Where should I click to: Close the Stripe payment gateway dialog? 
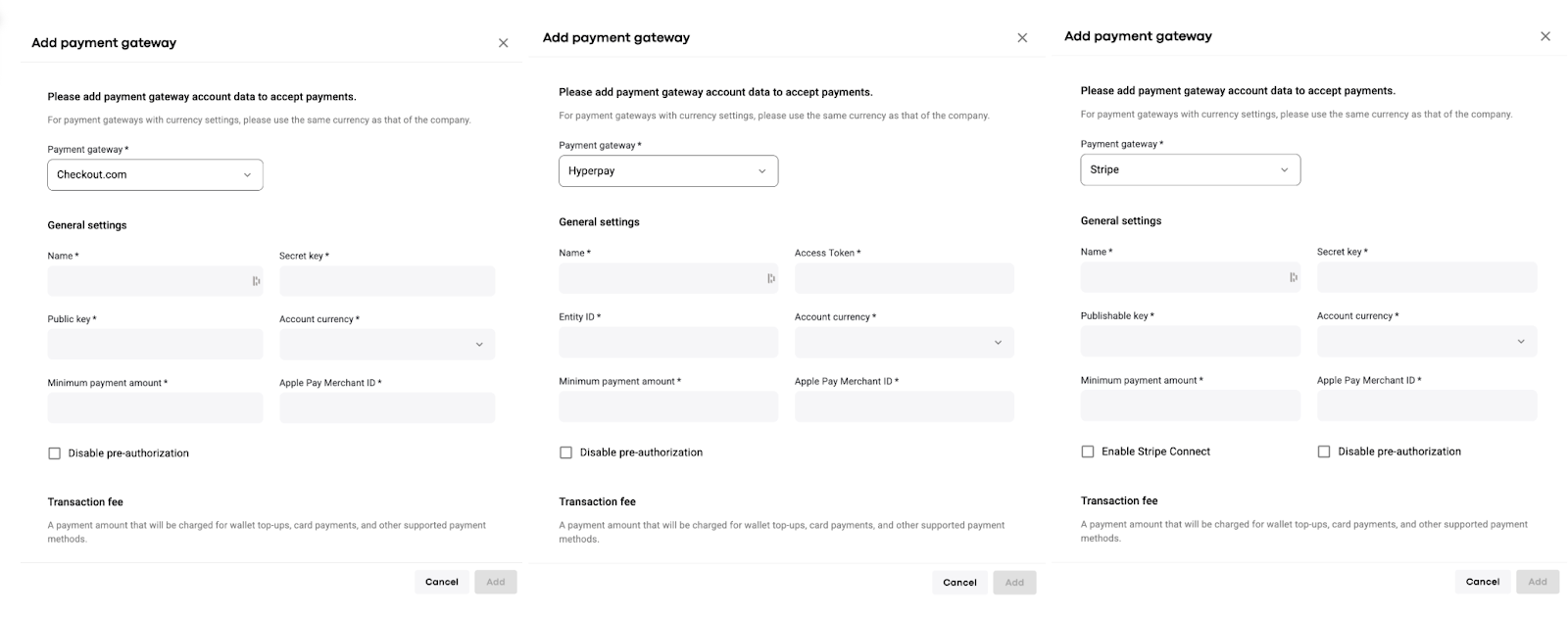tap(1545, 36)
